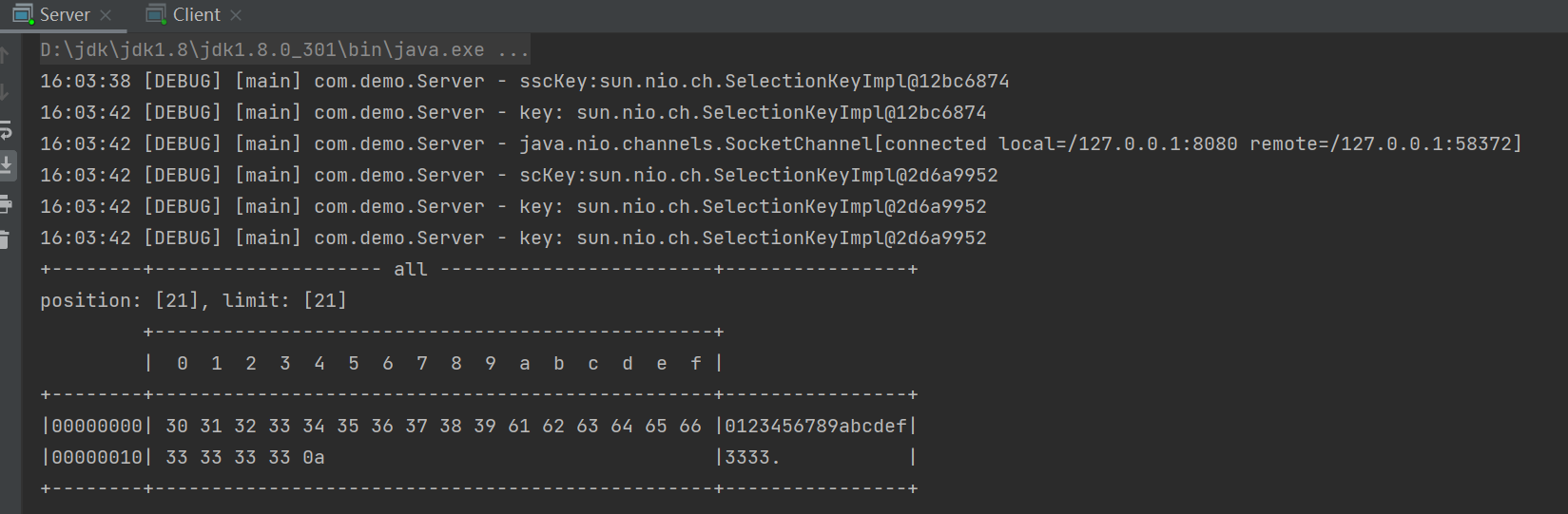Click the position and limit line

coord(193,301)
